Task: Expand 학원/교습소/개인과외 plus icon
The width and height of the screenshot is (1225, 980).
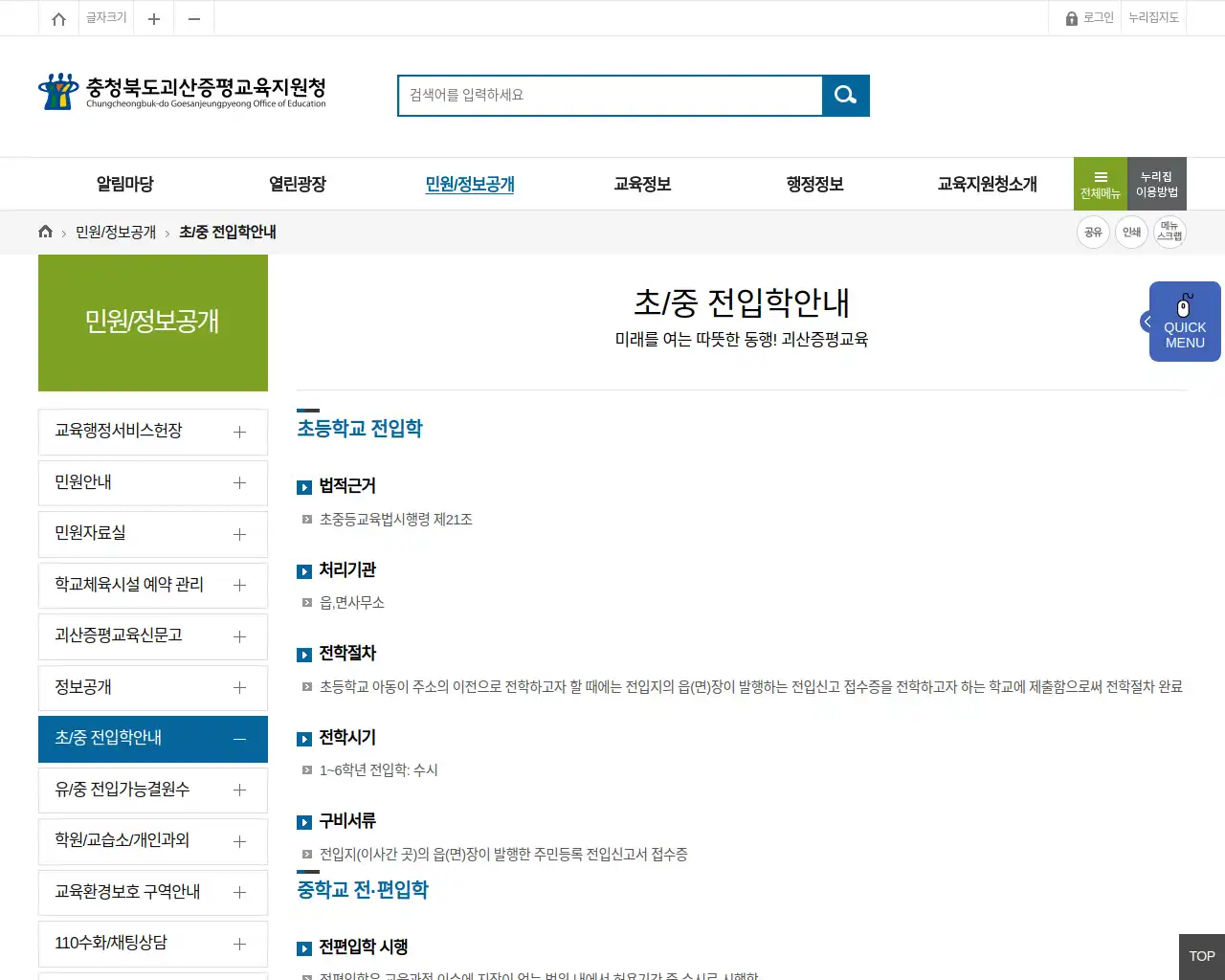Action: [x=239, y=841]
